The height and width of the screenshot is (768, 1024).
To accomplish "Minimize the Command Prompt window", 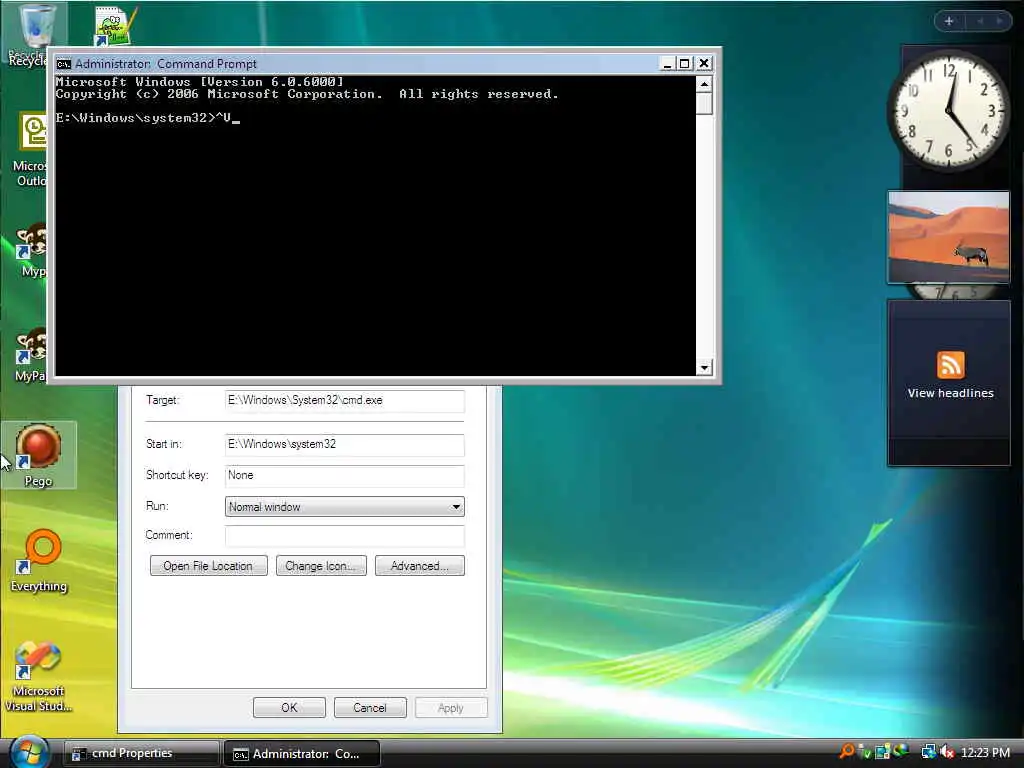I will tap(667, 63).
